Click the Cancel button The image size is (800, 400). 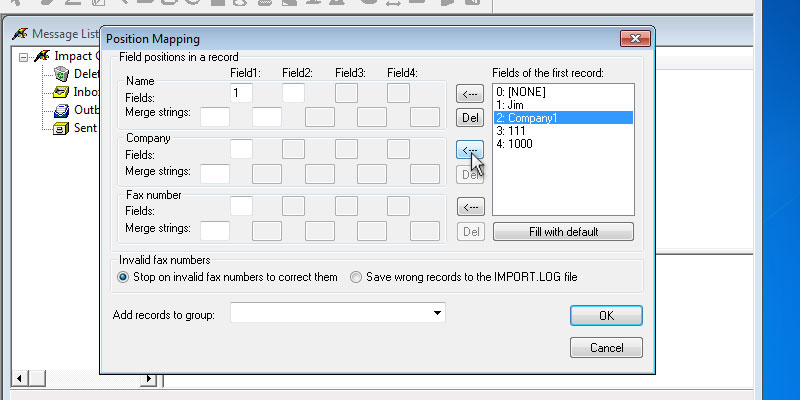click(605, 348)
